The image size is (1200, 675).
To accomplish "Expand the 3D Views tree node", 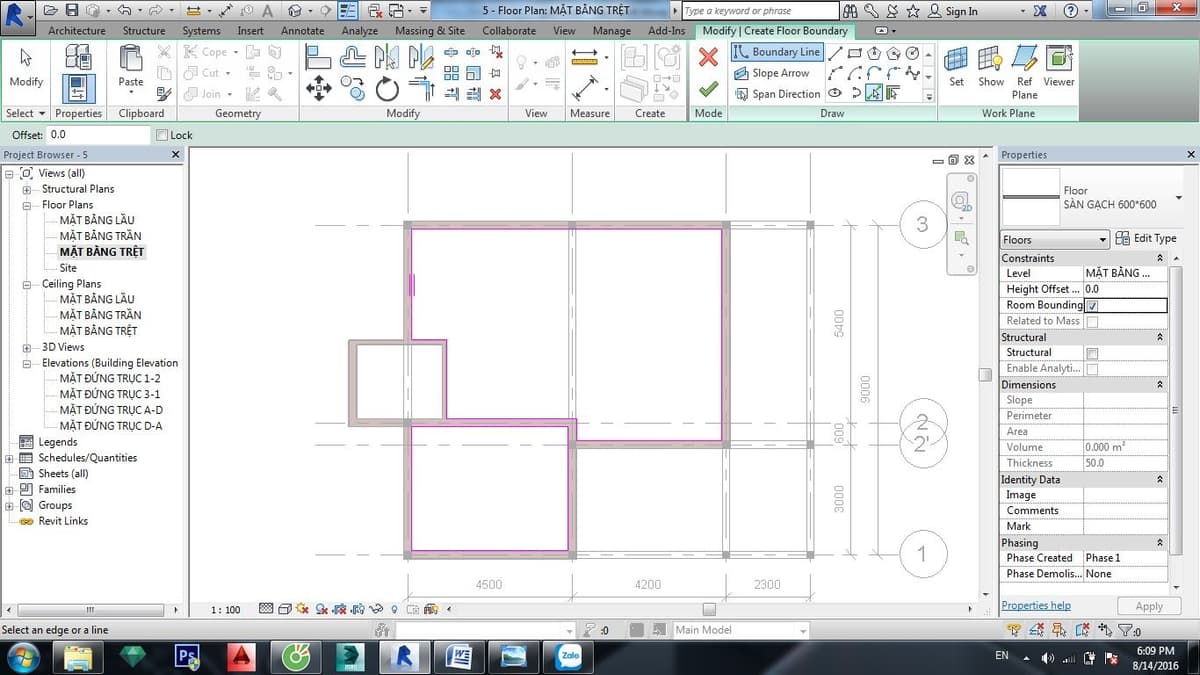I will point(26,347).
